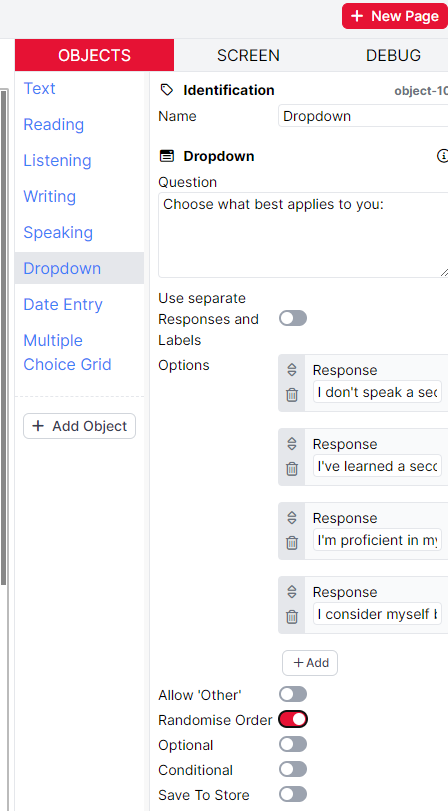Click reorder arrows on first response option
The height and width of the screenshot is (811, 448).
pos(292,370)
